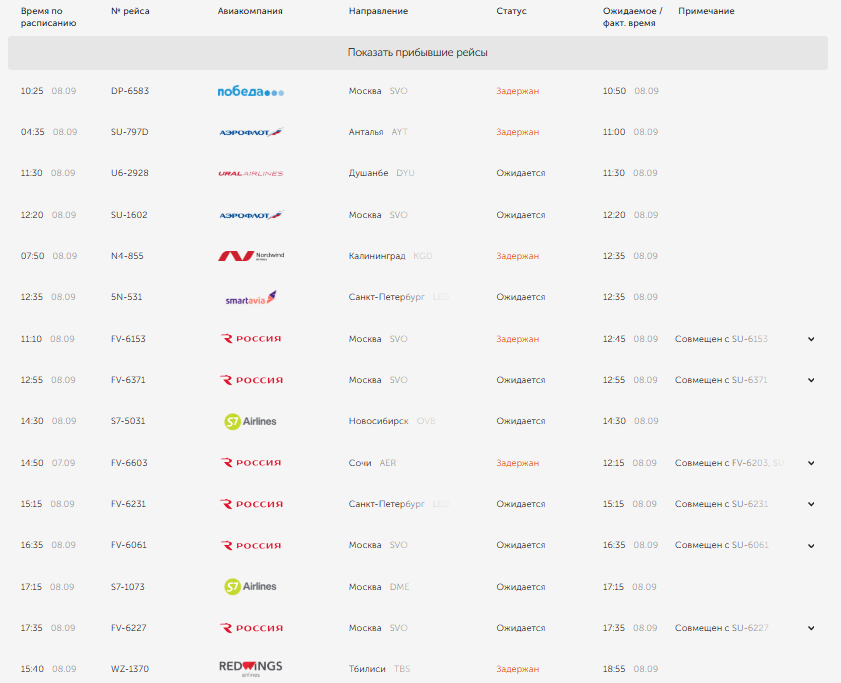This screenshot has width=841, height=683.
Task: Expand the note chevron for FV-6231
Action: (x=811, y=504)
